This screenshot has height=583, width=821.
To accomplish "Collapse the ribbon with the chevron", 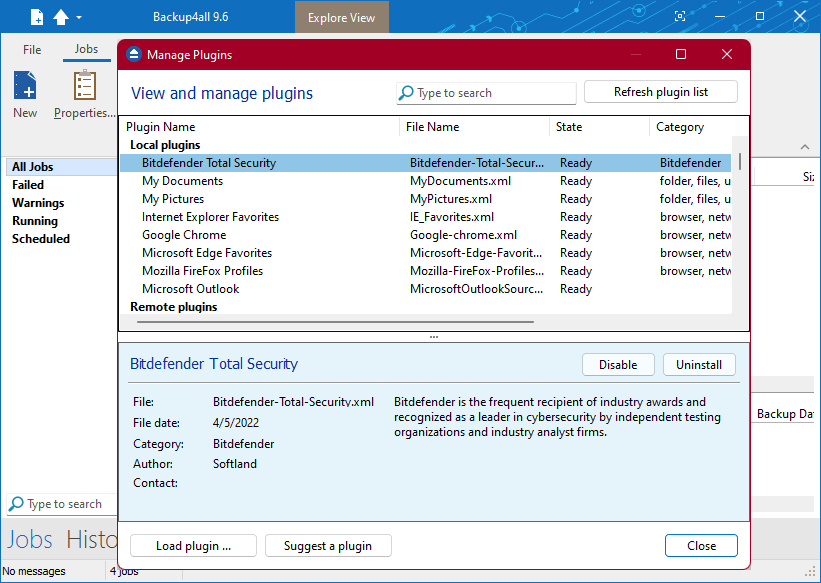I will (805, 147).
